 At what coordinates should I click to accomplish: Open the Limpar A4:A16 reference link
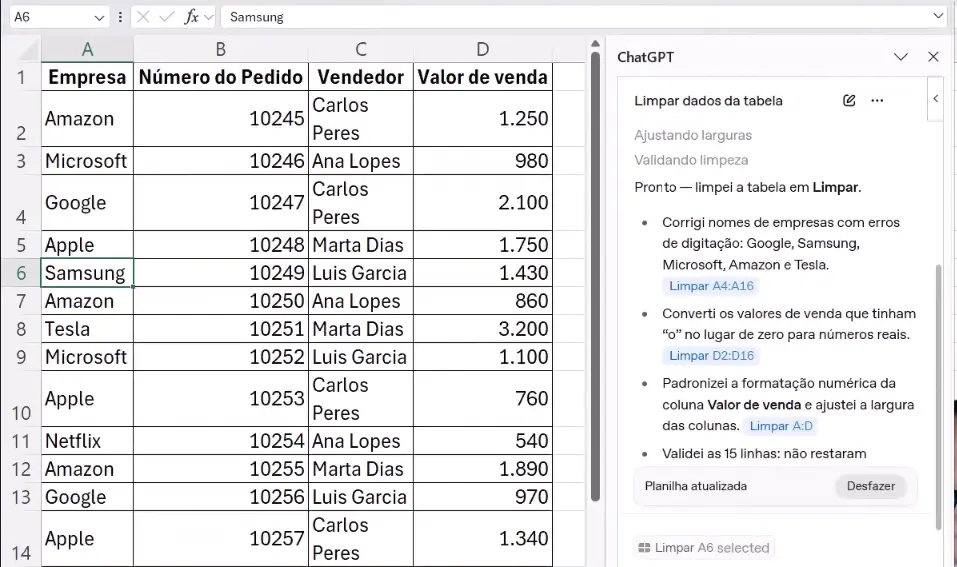tap(711, 286)
